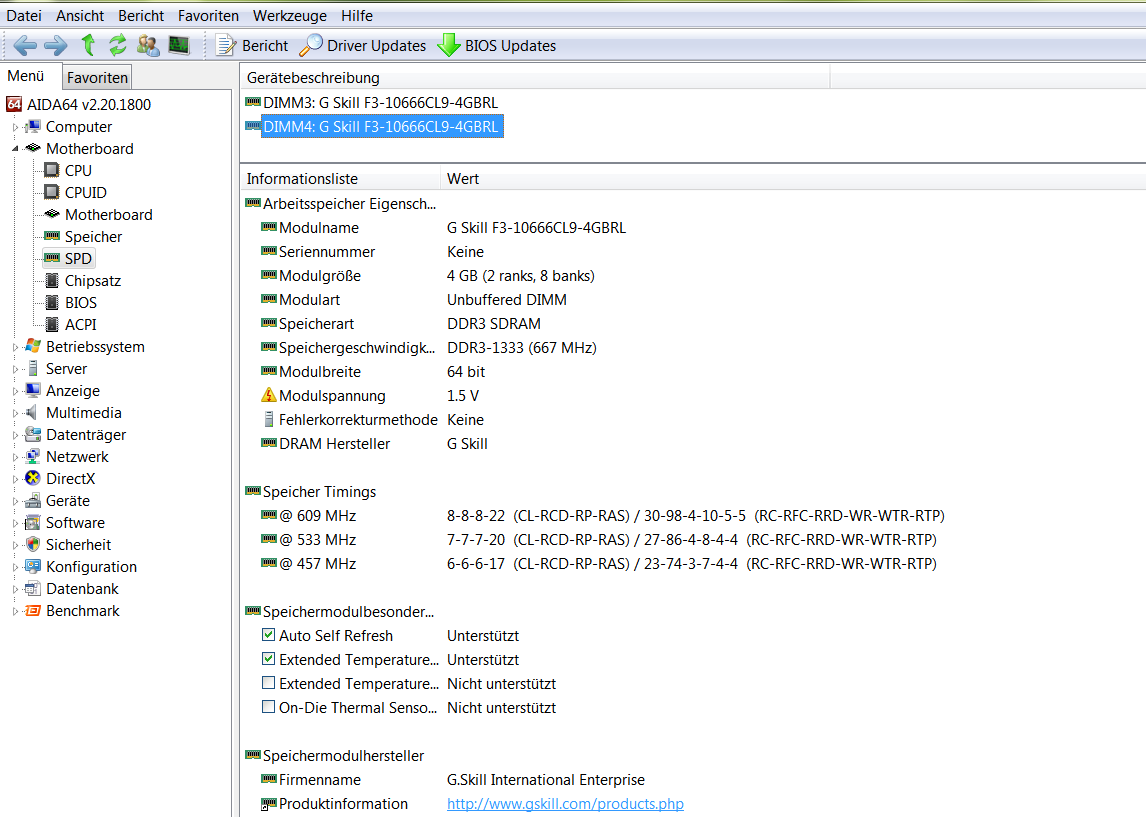1146x817 pixels.
Task: Click the Gerätebeschreibung column header
Action: pyautogui.click(x=537, y=77)
